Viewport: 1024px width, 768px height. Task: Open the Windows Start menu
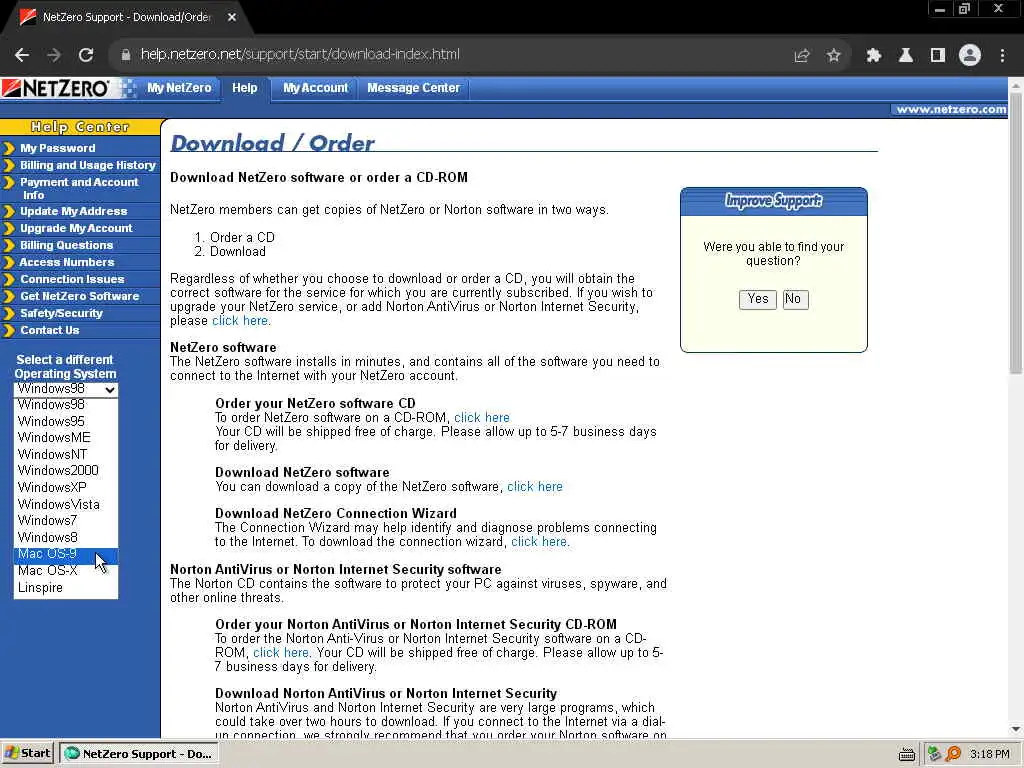tap(27, 754)
